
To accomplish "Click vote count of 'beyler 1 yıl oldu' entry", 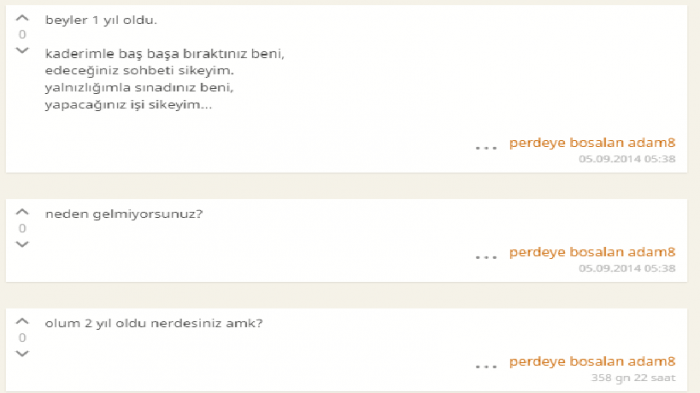I will (x=22, y=34).
